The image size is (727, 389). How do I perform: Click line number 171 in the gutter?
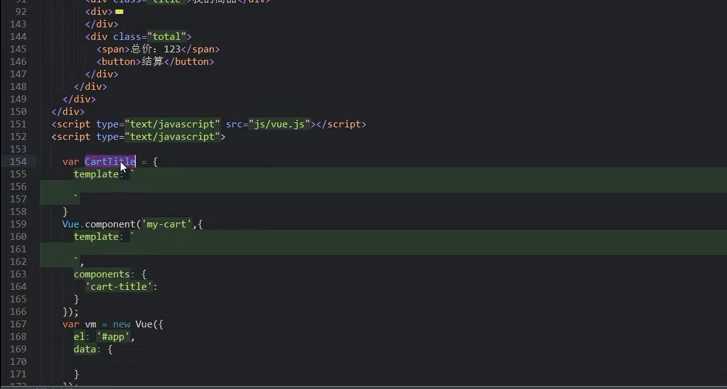pyautogui.click(x=18, y=375)
